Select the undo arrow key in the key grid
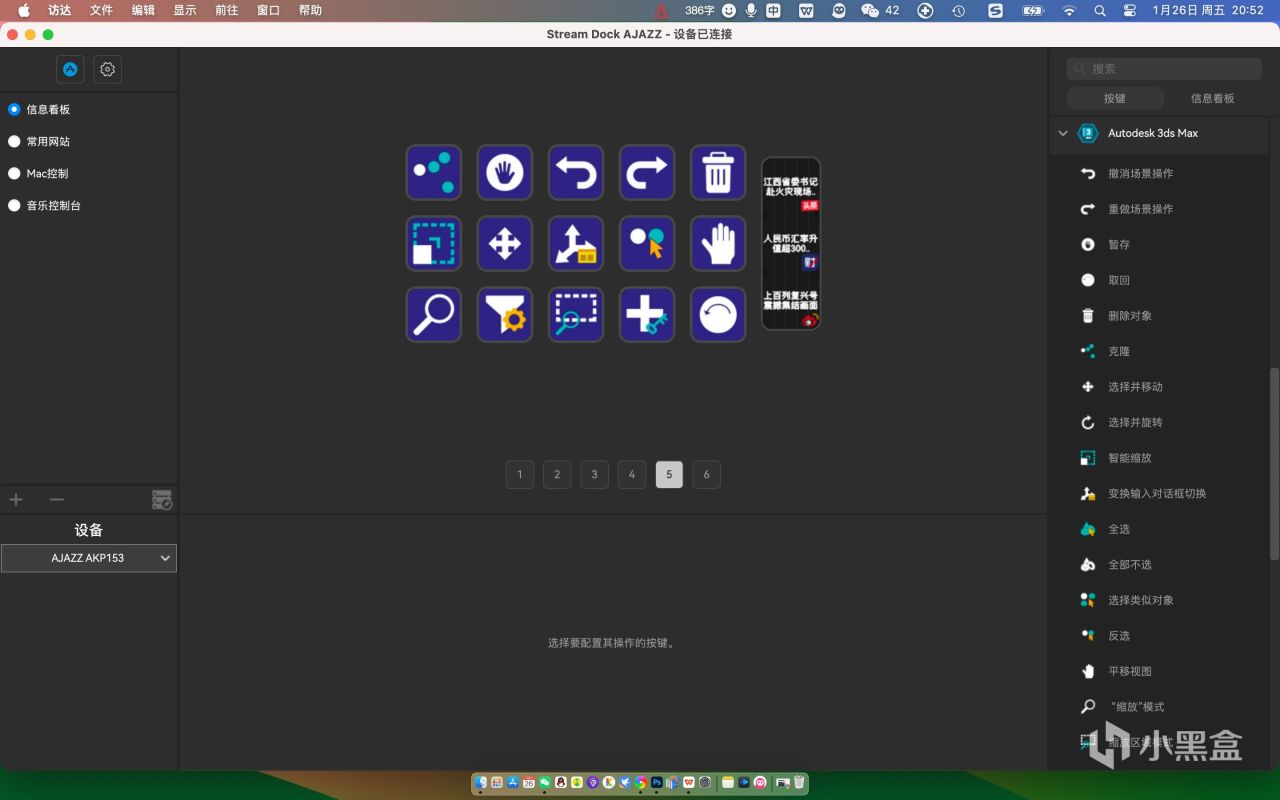1280x800 pixels. click(x=576, y=173)
